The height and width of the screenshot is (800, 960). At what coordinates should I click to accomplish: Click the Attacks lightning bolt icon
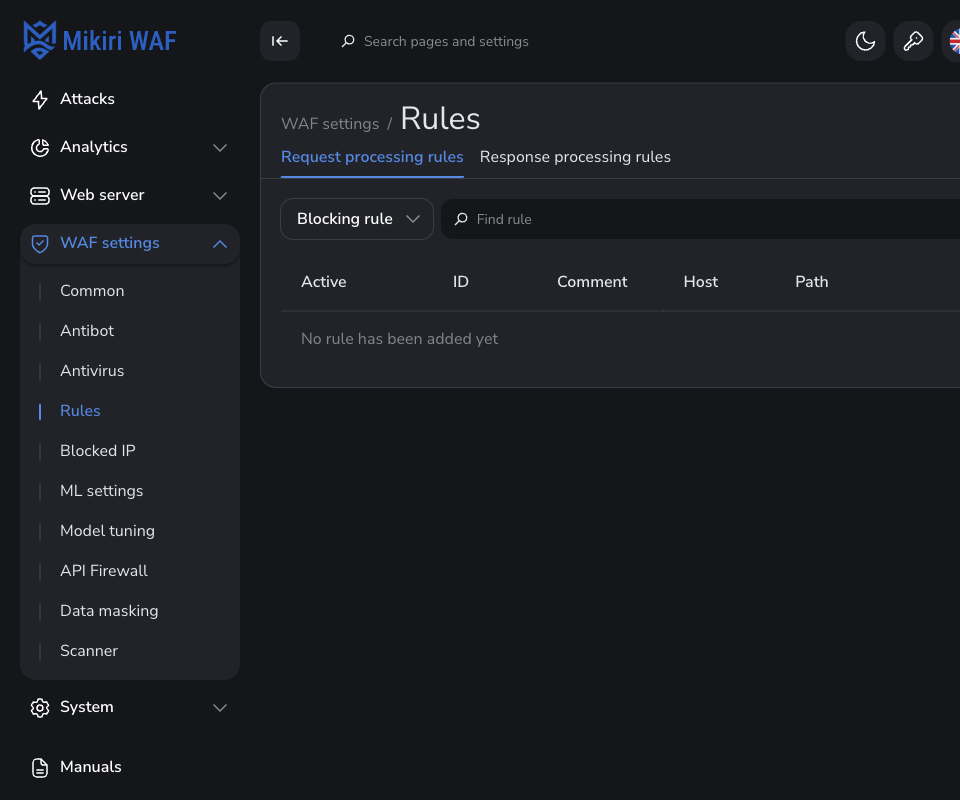tap(40, 99)
